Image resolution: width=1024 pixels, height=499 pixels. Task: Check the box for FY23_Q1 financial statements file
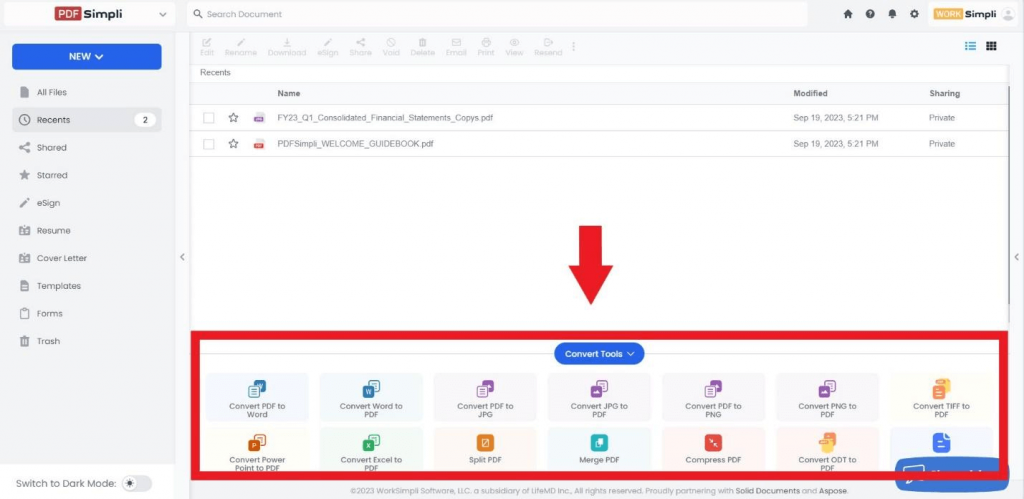(x=208, y=118)
